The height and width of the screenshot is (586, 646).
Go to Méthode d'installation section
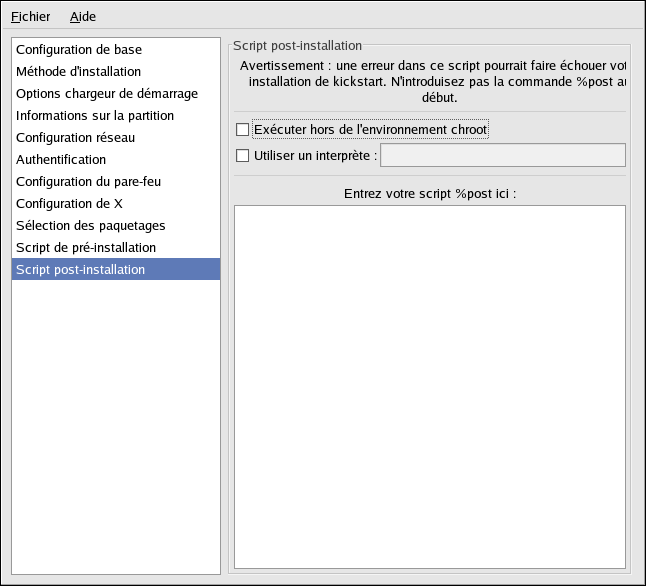pos(116,71)
